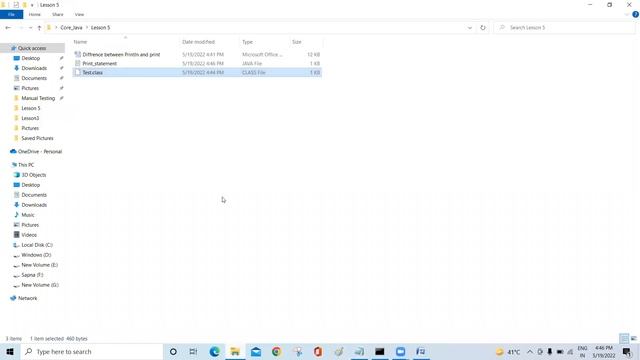Screen dimensions: 640x360
Task: Go back using the Back arrow
Action: click(8, 28)
